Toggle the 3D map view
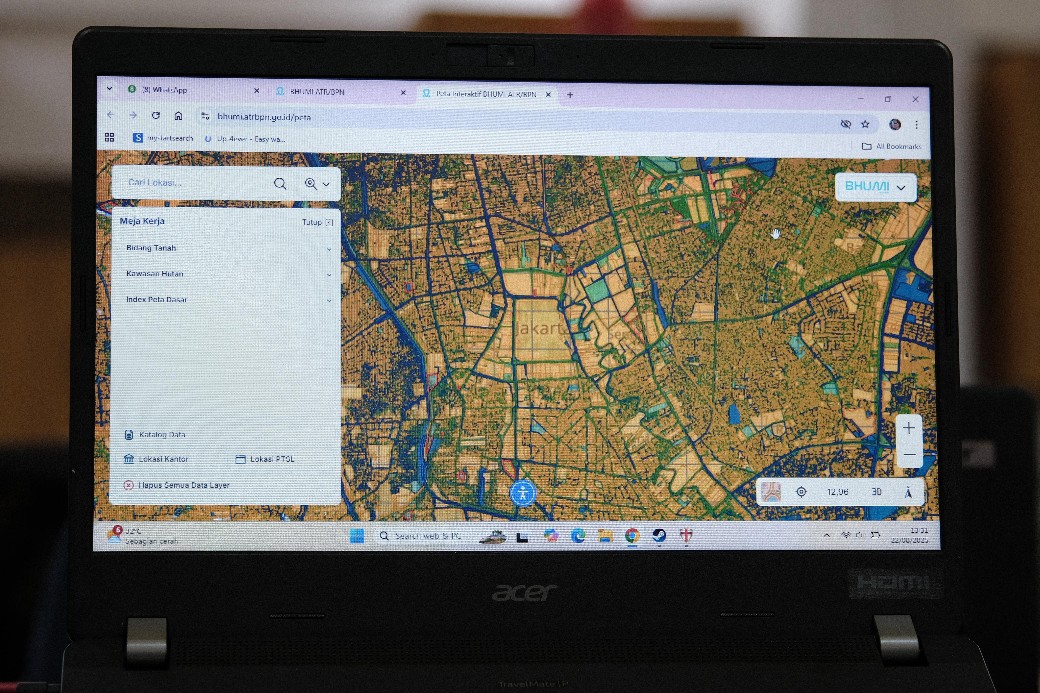1040x693 pixels. click(876, 492)
